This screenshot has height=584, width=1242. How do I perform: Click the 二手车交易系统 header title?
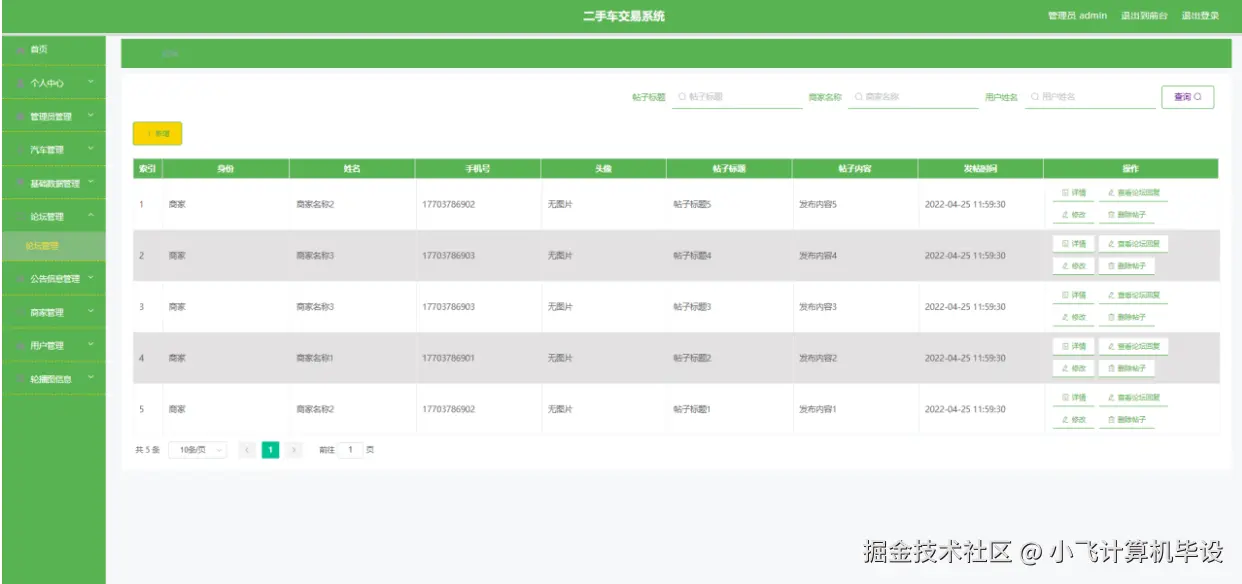pos(623,16)
